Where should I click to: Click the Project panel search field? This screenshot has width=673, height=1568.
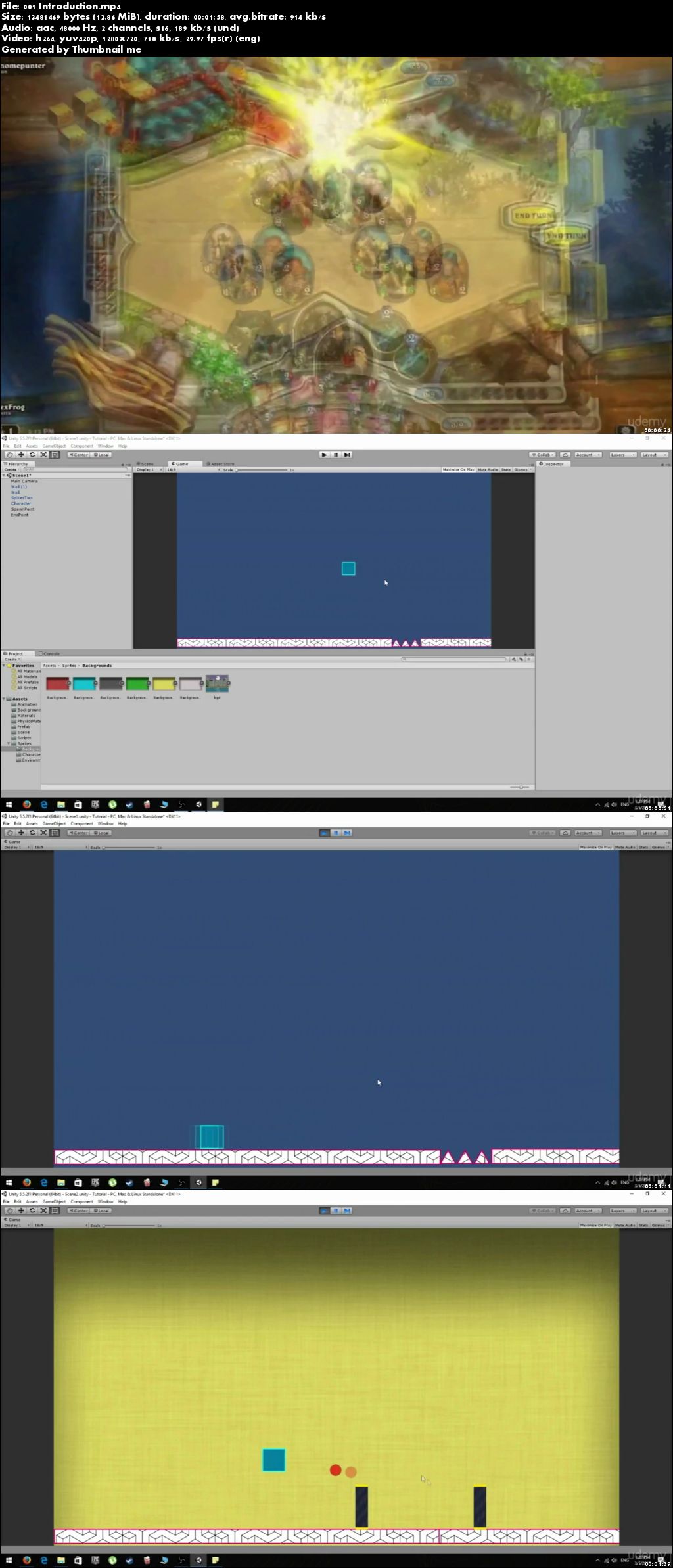pyautogui.click(x=453, y=659)
